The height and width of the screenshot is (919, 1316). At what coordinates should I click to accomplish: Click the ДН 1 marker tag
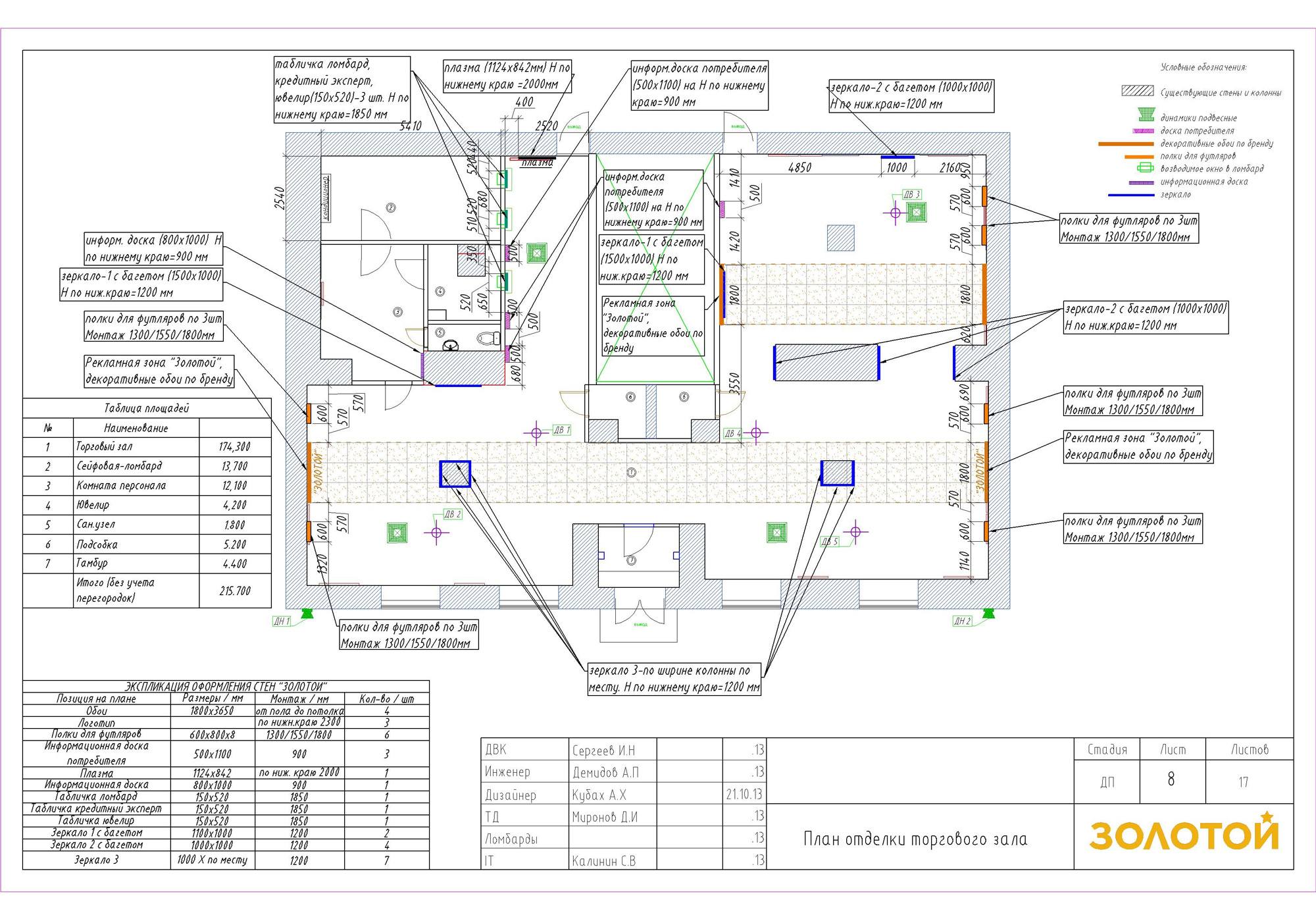pos(282,621)
